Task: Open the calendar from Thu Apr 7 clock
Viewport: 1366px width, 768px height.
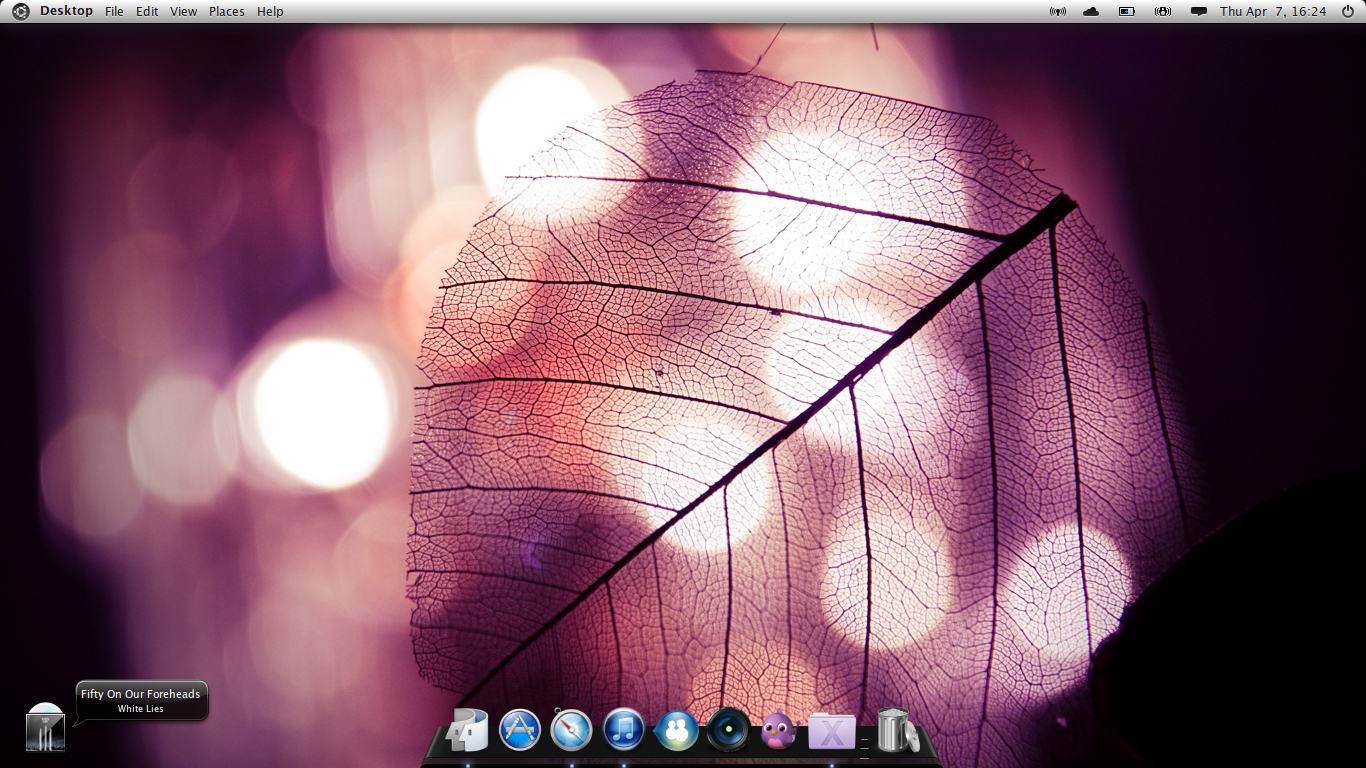Action: 1273,11
